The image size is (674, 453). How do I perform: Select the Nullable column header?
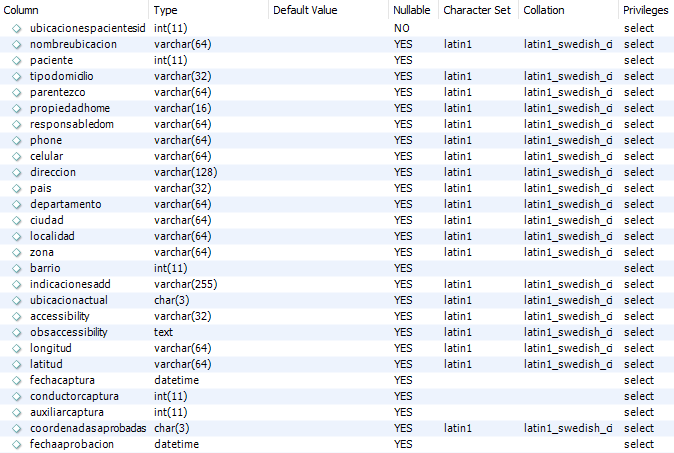click(x=411, y=10)
